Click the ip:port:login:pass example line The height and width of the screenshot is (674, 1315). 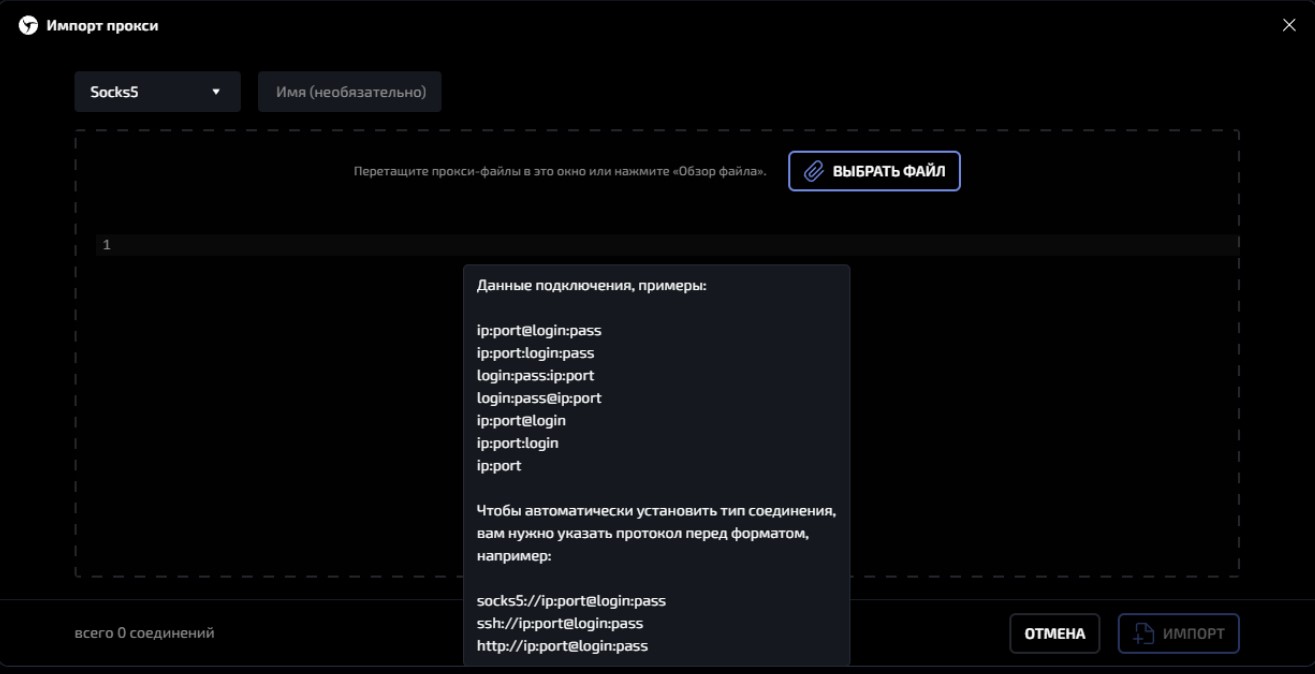click(x=536, y=353)
